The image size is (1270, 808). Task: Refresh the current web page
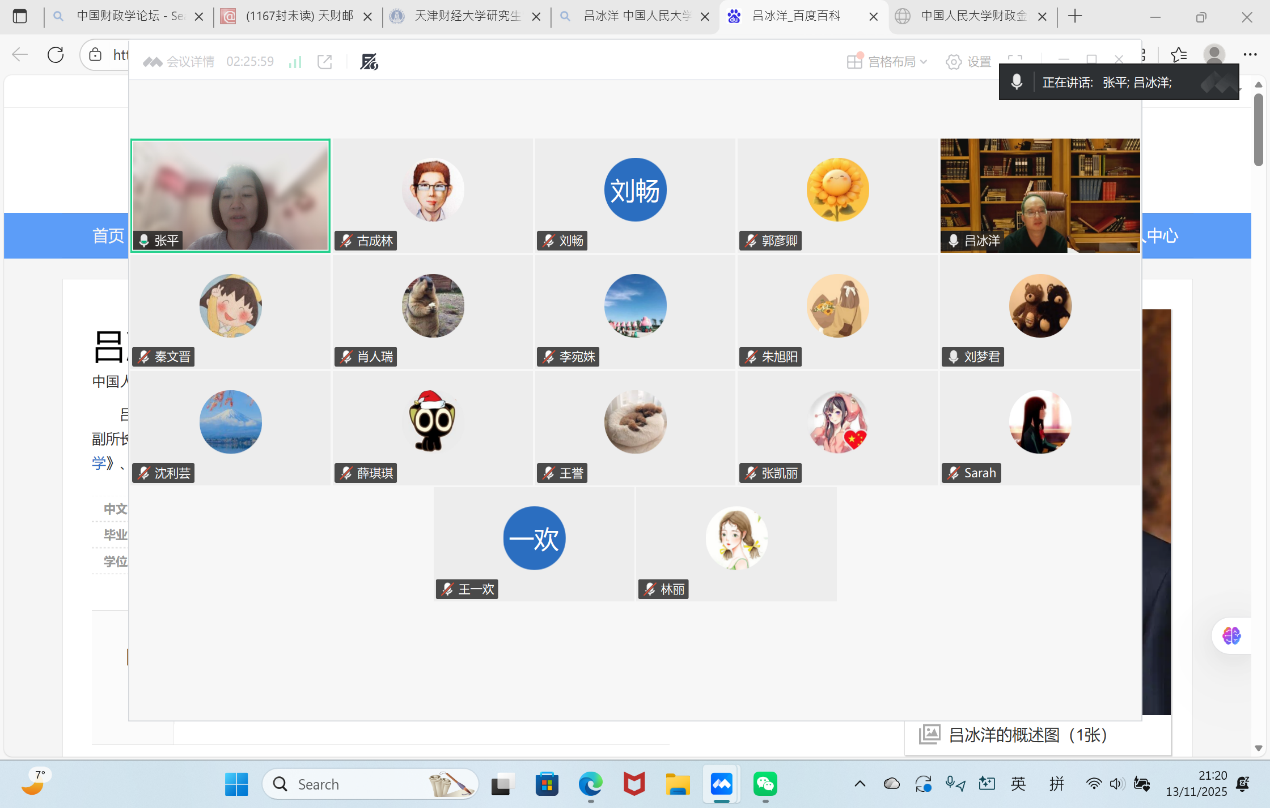click(x=55, y=55)
